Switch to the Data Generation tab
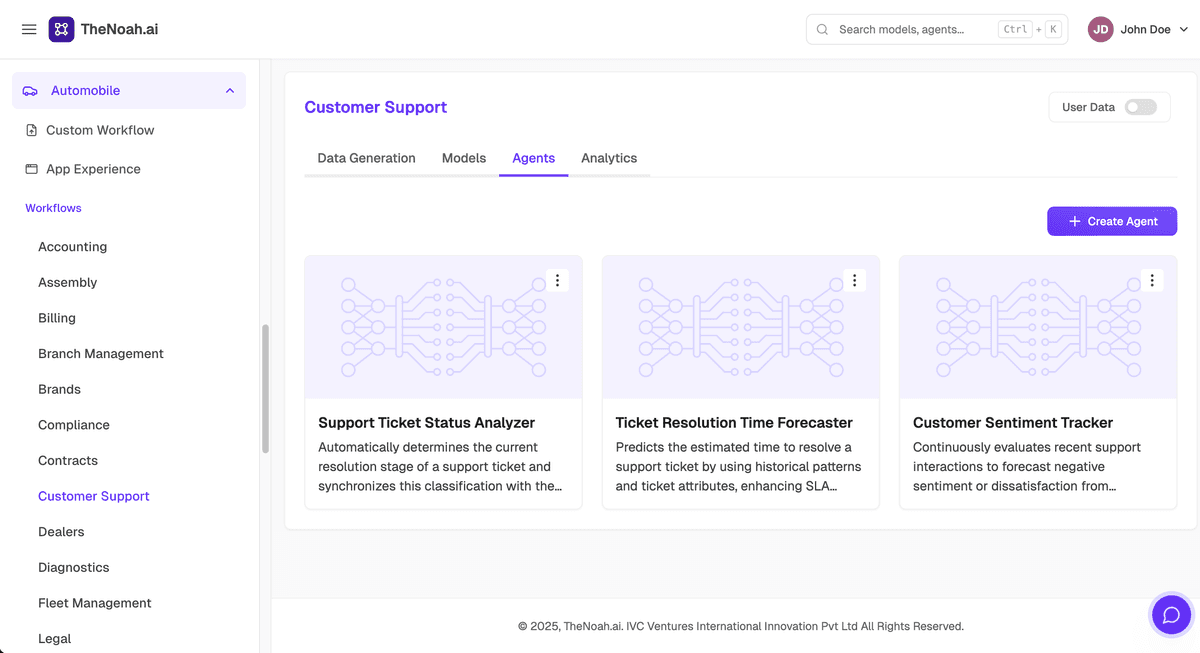 click(366, 158)
